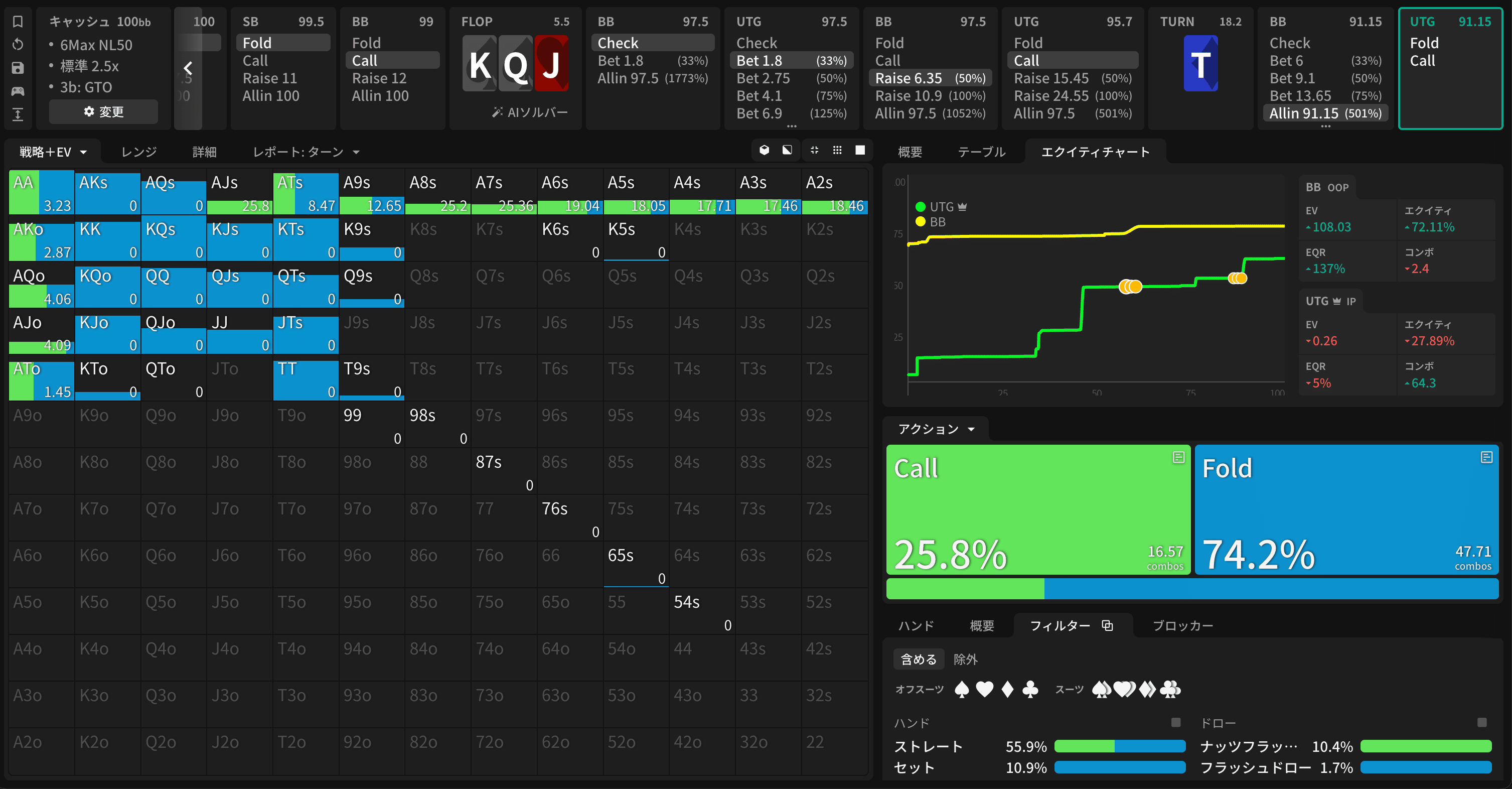Click the compress arrows layout icon
Viewport: 1512px width, 789px height.
(814, 150)
